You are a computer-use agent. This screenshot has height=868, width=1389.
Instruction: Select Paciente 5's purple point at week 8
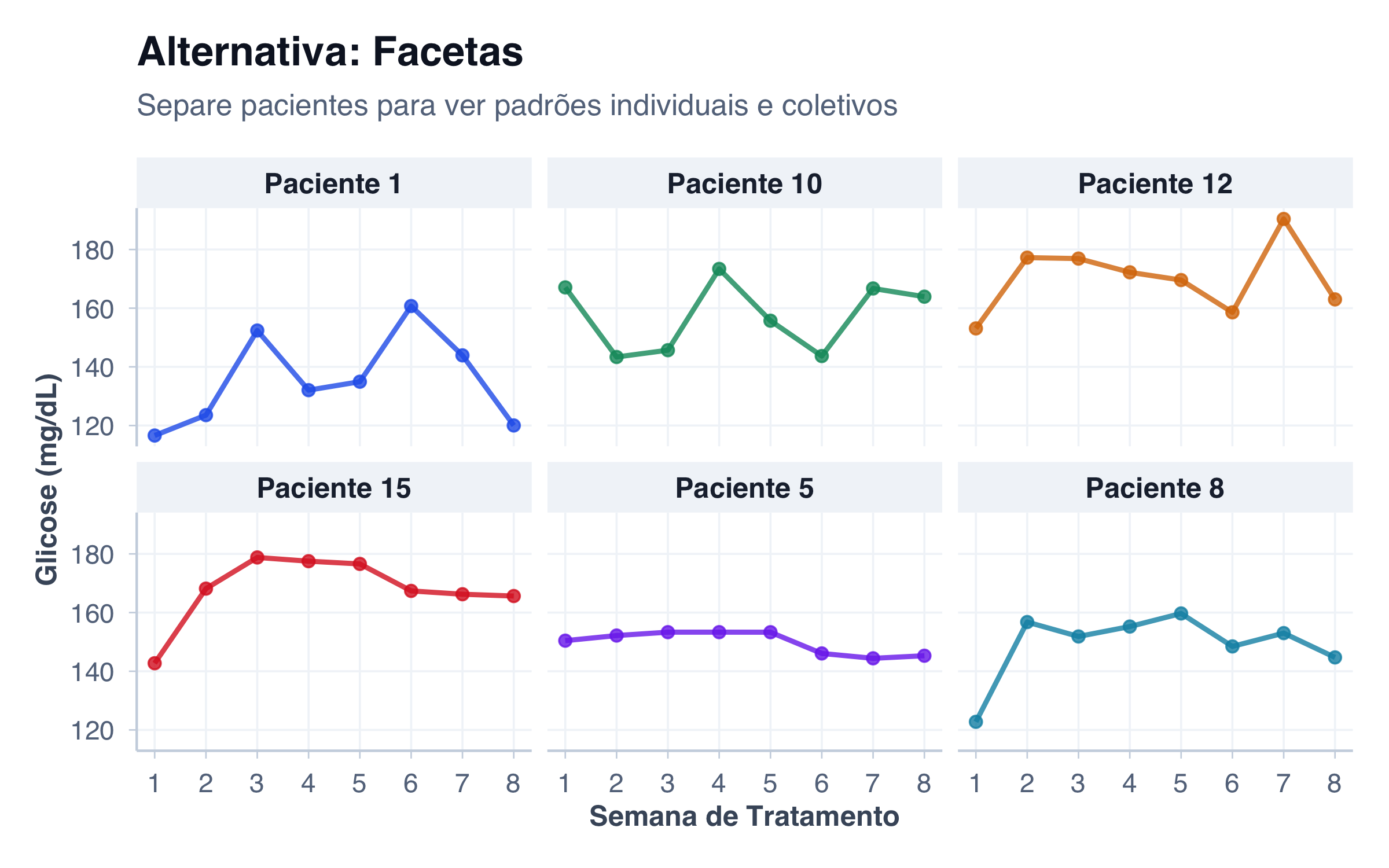coord(924,656)
